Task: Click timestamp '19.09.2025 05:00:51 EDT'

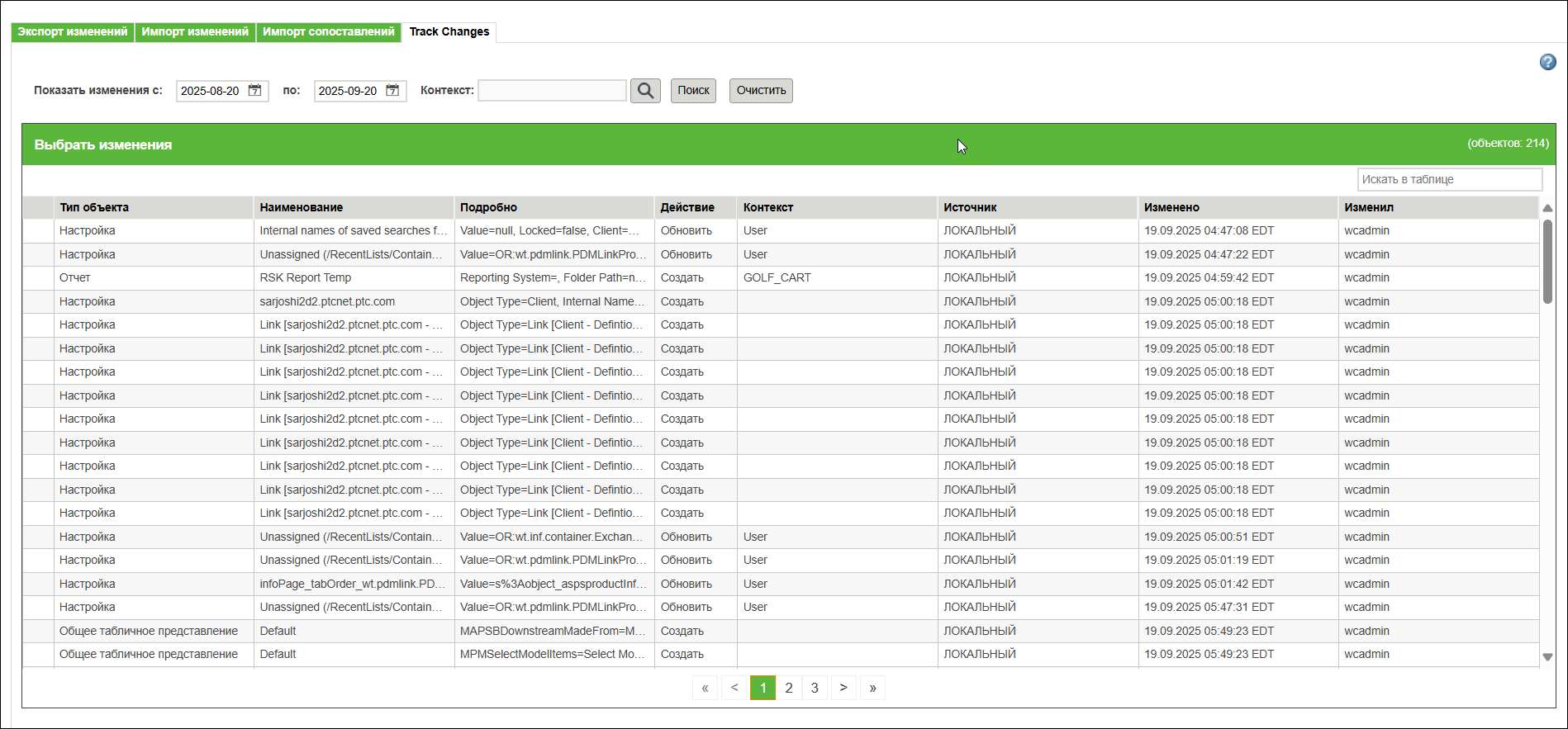Action: 1209,537
